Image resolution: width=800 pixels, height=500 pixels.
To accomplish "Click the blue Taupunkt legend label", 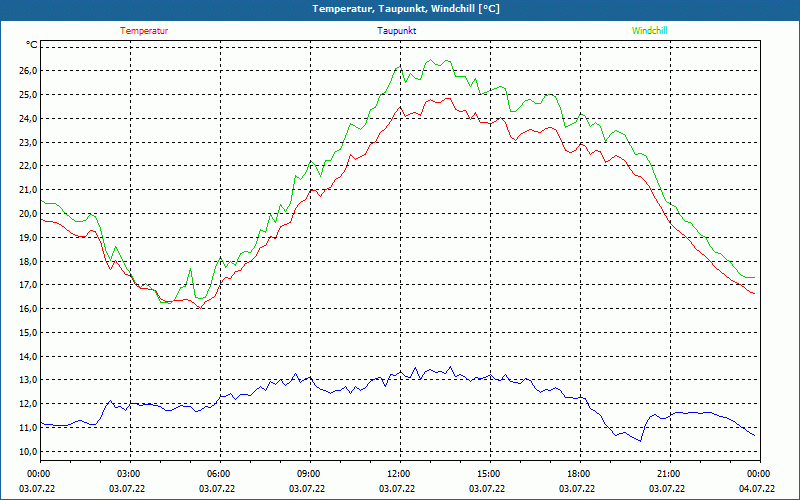I will 397,31.
